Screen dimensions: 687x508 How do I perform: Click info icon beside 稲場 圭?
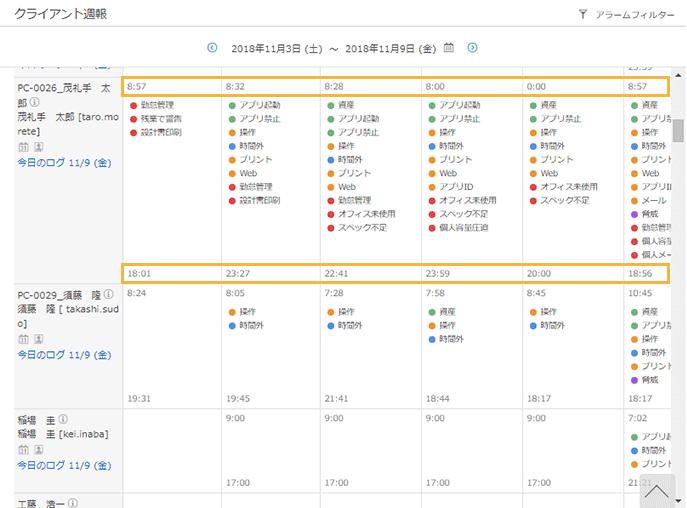point(62,419)
